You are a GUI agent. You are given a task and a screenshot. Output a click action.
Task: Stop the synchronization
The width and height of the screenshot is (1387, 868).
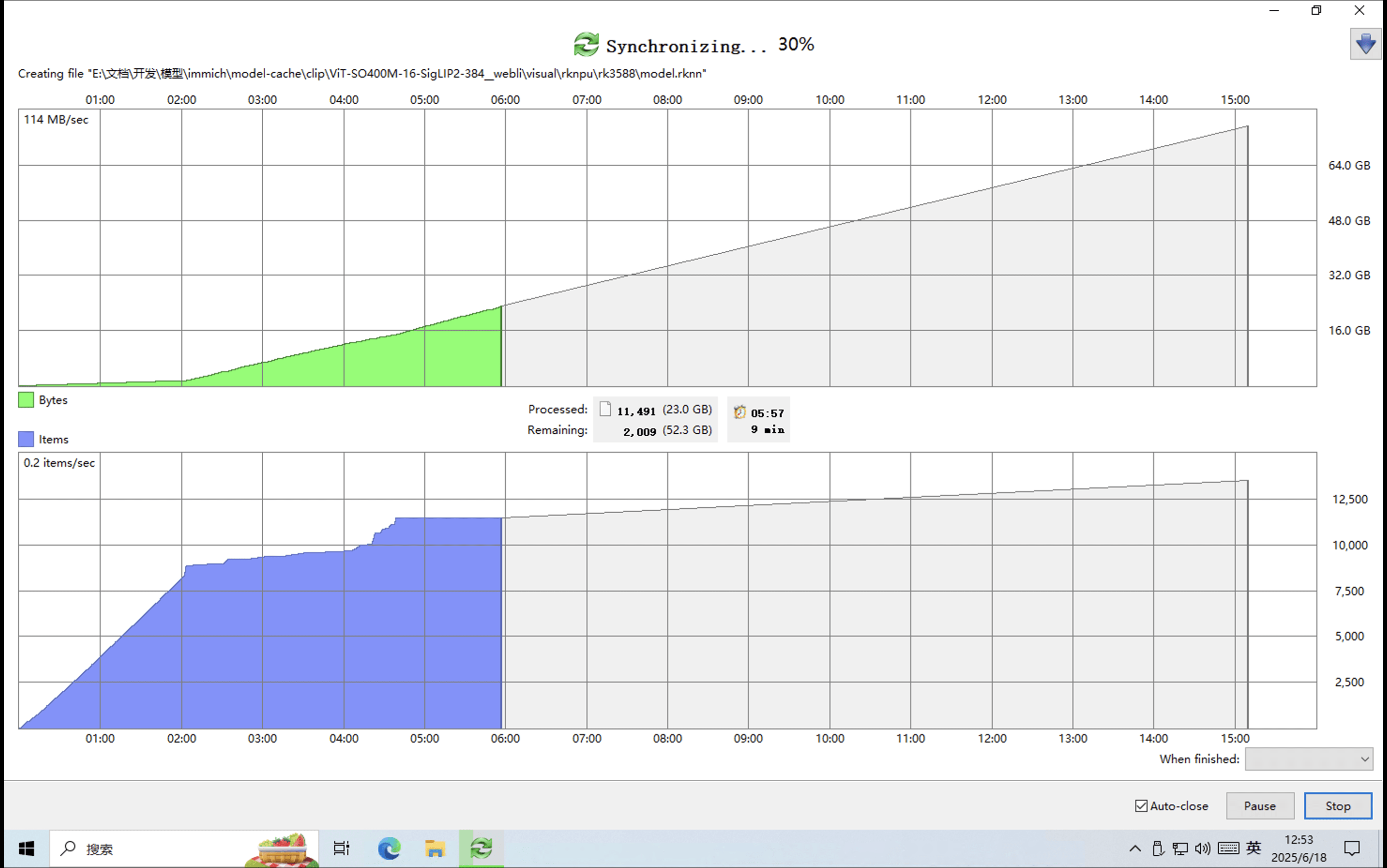coord(1338,806)
